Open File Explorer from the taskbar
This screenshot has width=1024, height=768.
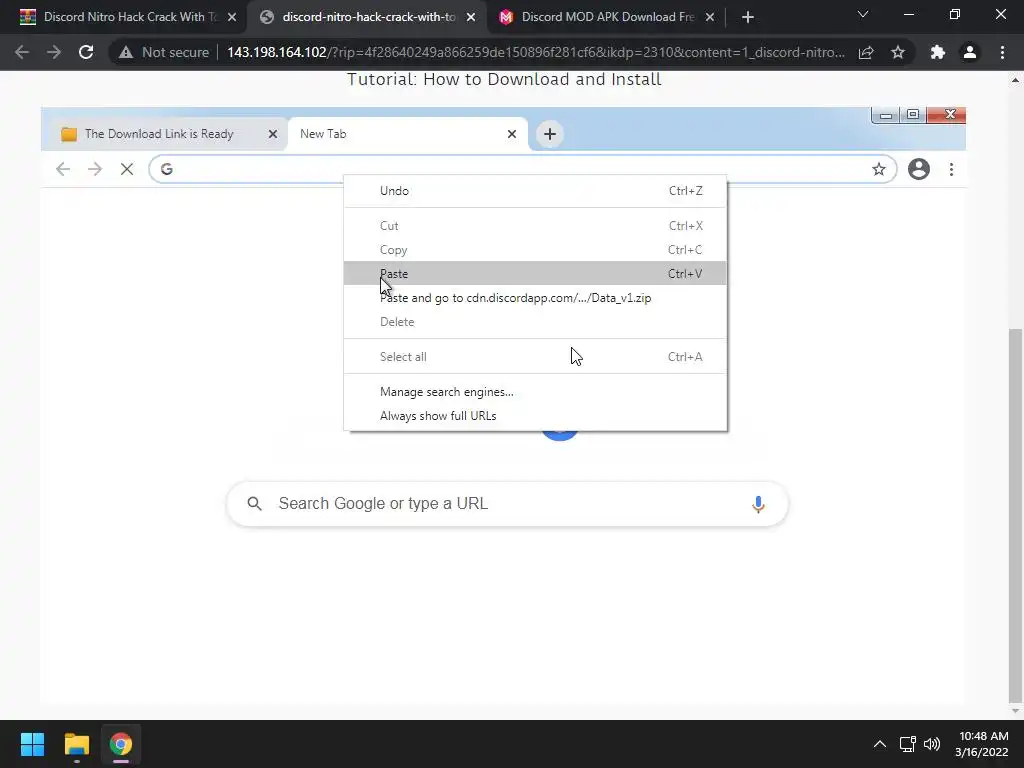[x=76, y=744]
